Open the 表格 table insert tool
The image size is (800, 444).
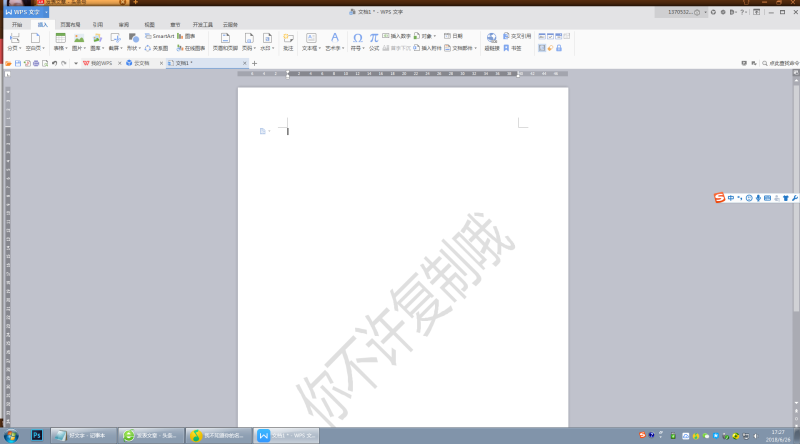[x=60, y=41]
